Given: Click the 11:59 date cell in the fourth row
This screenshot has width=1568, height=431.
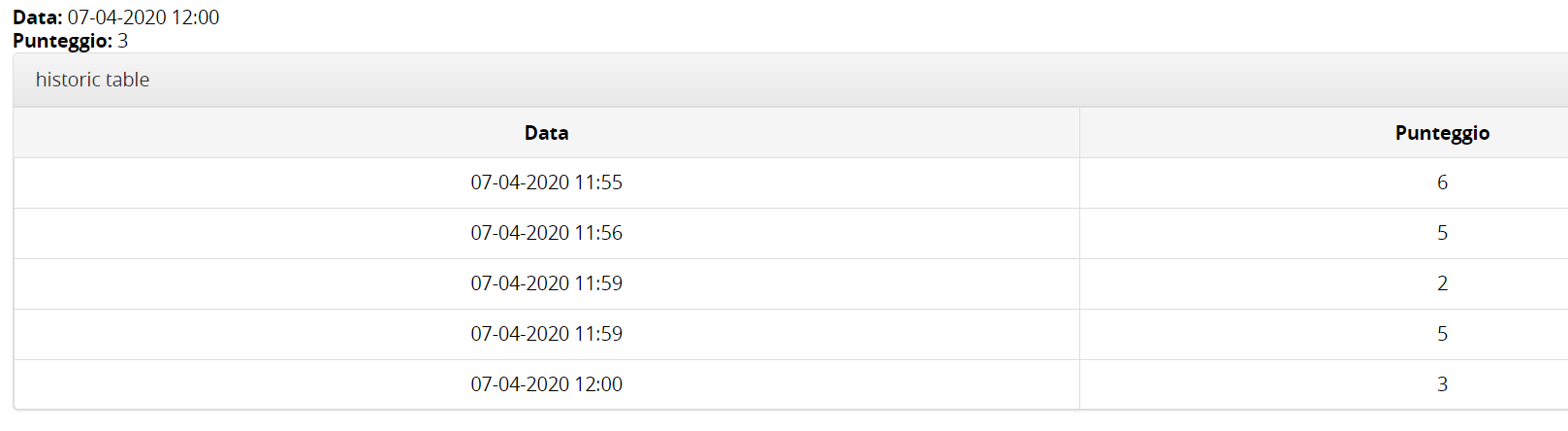Looking at the screenshot, I should 546,334.
